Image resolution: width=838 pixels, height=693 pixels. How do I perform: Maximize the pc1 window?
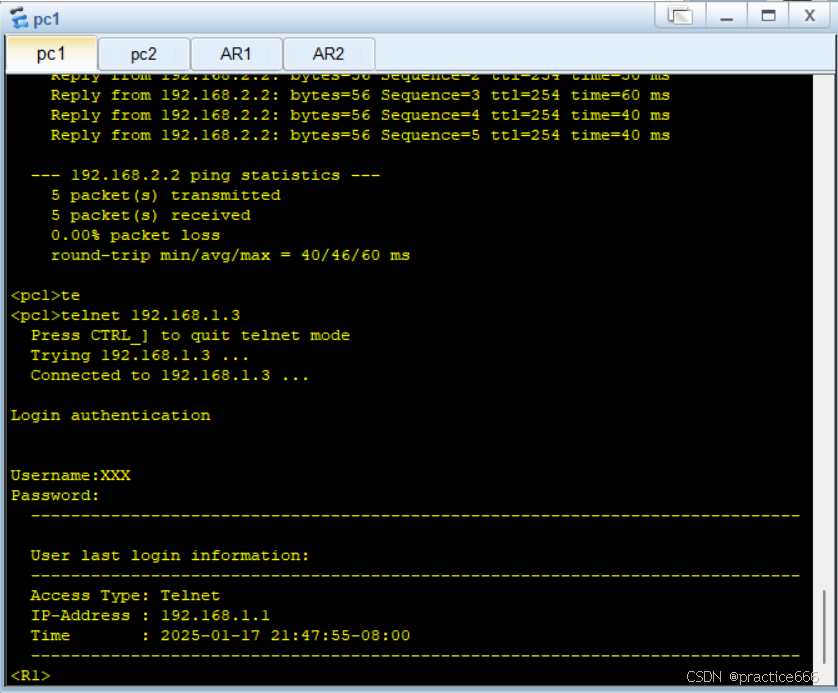tap(768, 15)
